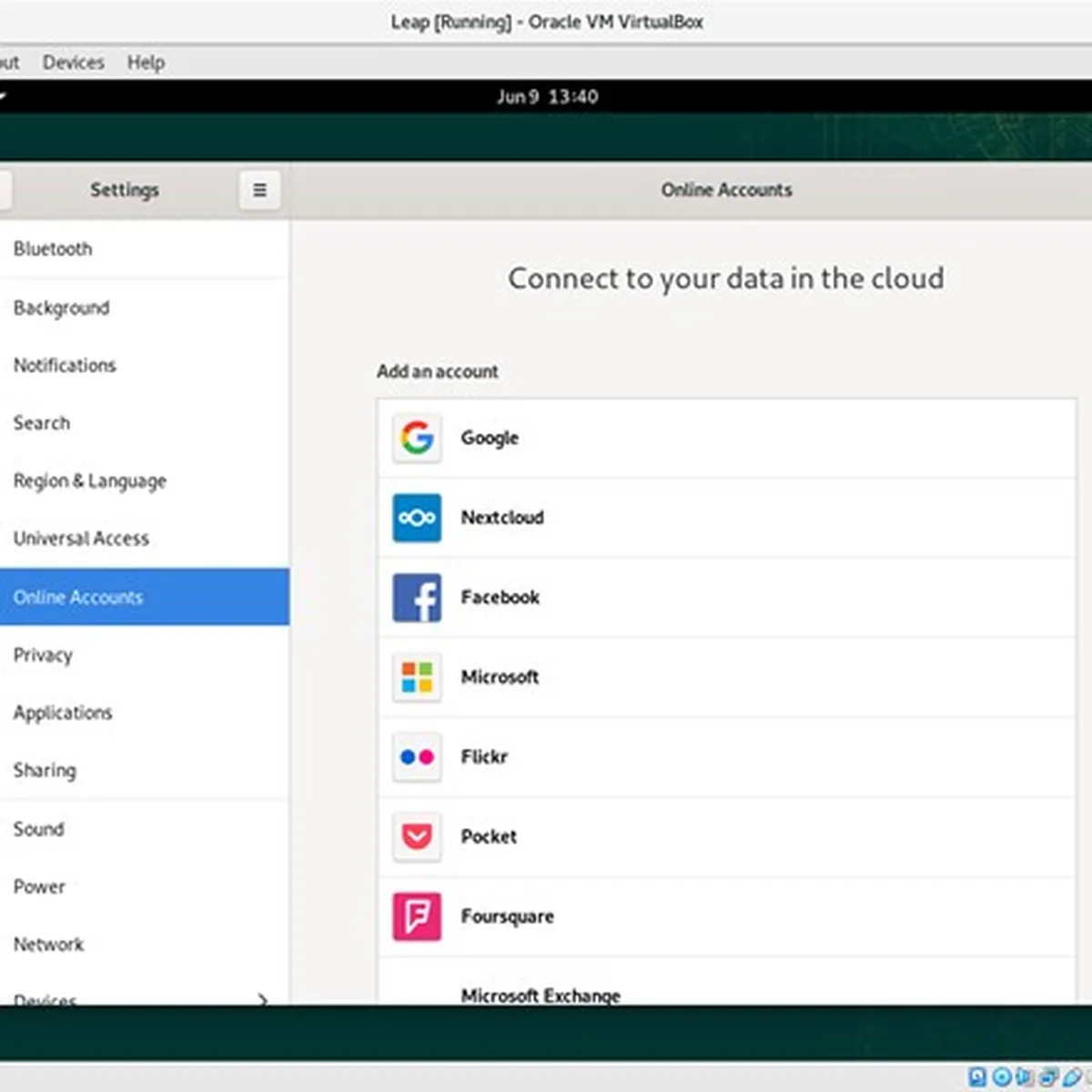Click VirtualBox USB status icon

[1072, 1077]
